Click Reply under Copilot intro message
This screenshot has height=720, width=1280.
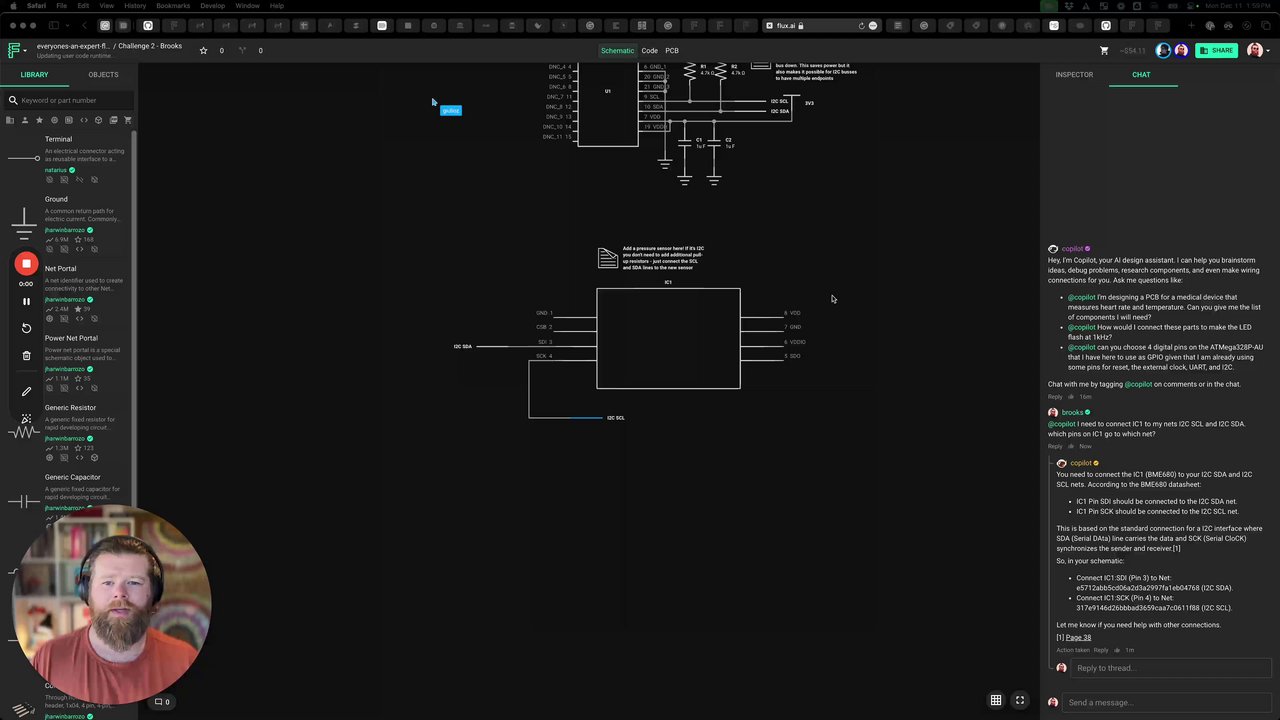click(1055, 397)
